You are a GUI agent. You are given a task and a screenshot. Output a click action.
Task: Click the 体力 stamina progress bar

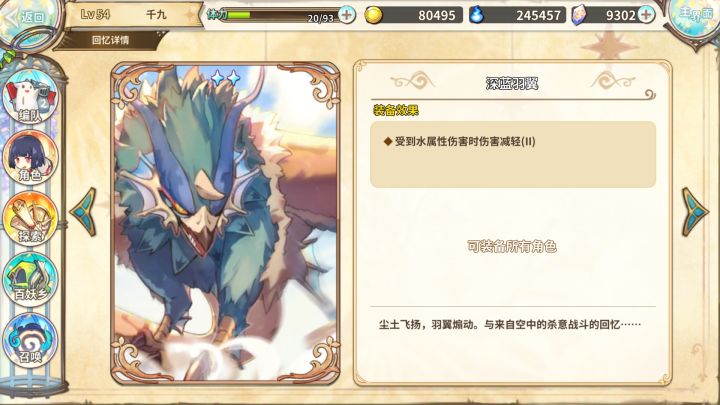coord(281,15)
